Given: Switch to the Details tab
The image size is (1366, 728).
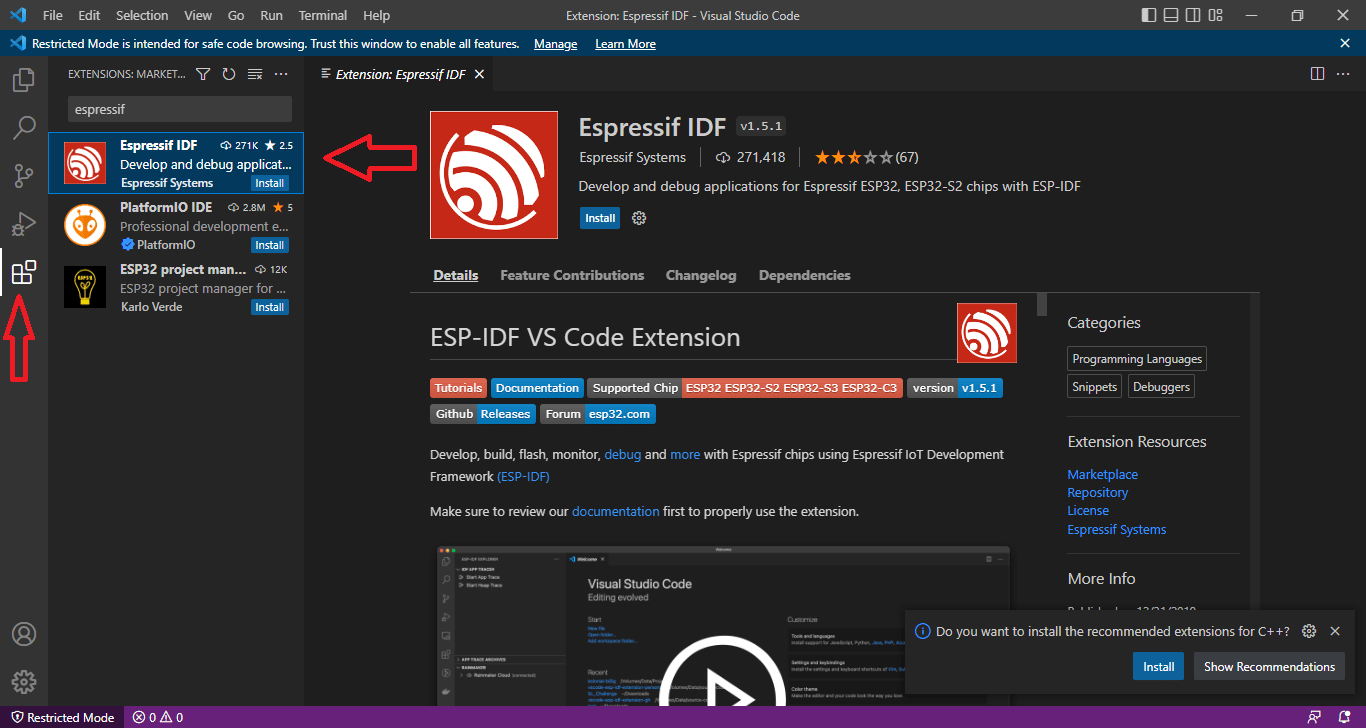Looking at the screenshot, I should coord(456,275).
